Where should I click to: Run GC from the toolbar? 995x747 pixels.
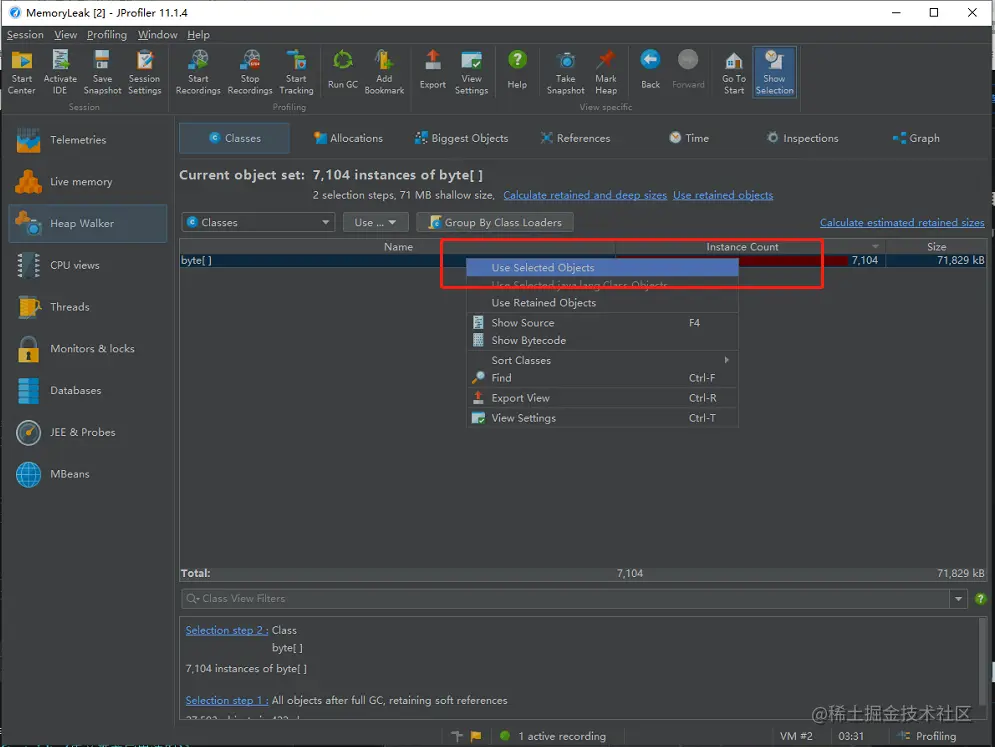(x=343, y=70)
